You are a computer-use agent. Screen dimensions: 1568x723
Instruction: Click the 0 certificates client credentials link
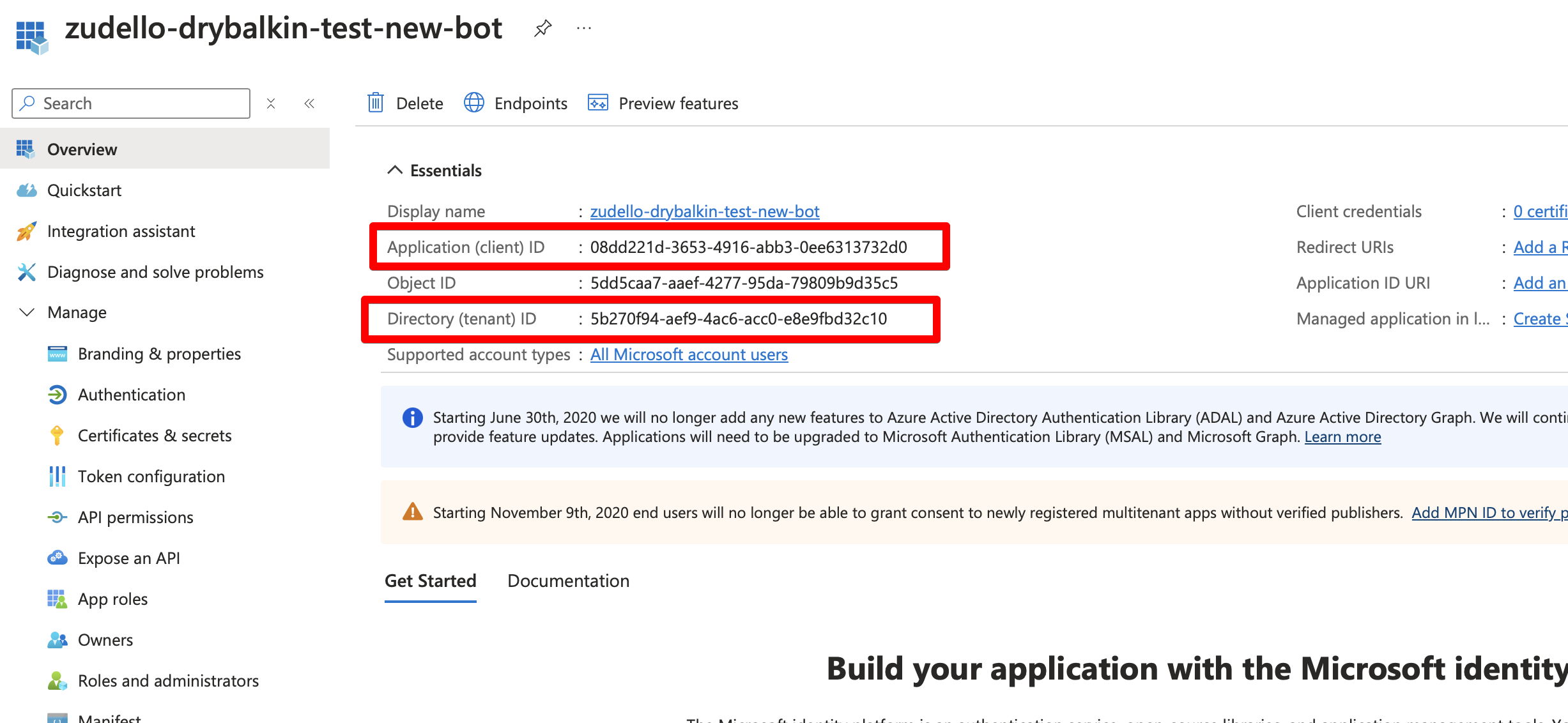pyautogui.click(x=1541, y=211)
